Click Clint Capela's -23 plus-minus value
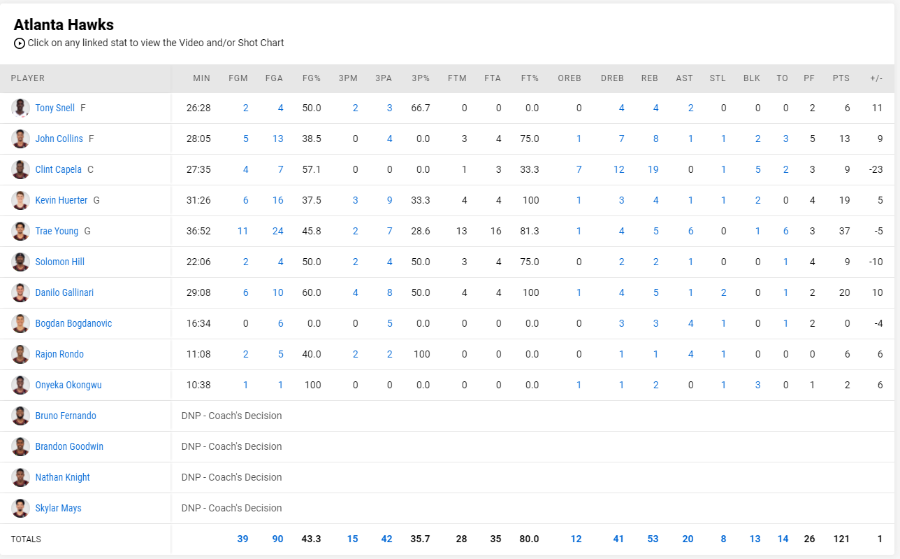 pyautogui.click(x=876, y=170)
